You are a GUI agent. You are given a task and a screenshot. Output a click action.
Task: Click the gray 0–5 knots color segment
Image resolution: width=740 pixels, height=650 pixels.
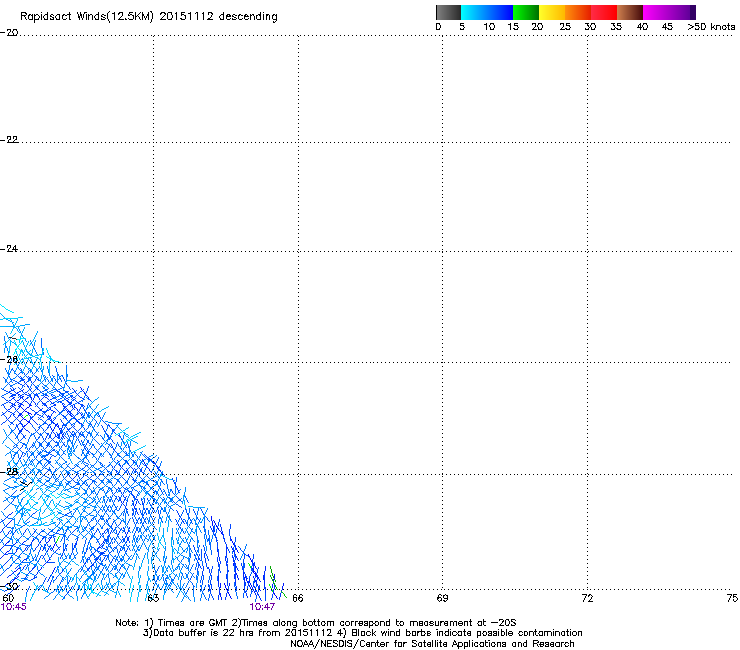click(448, 12)
